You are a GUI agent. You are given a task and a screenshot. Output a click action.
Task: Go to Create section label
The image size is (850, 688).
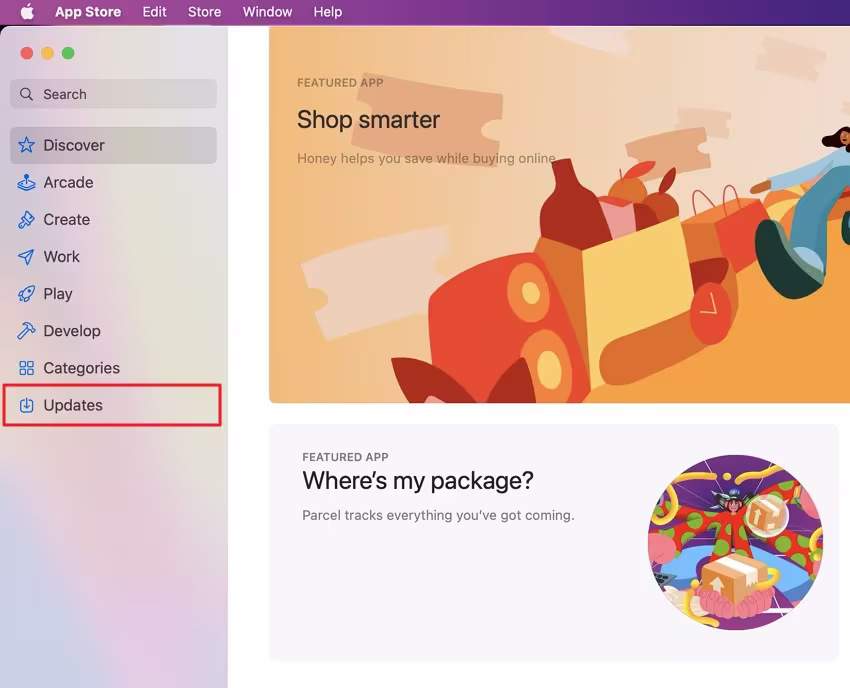pos(67,220)
